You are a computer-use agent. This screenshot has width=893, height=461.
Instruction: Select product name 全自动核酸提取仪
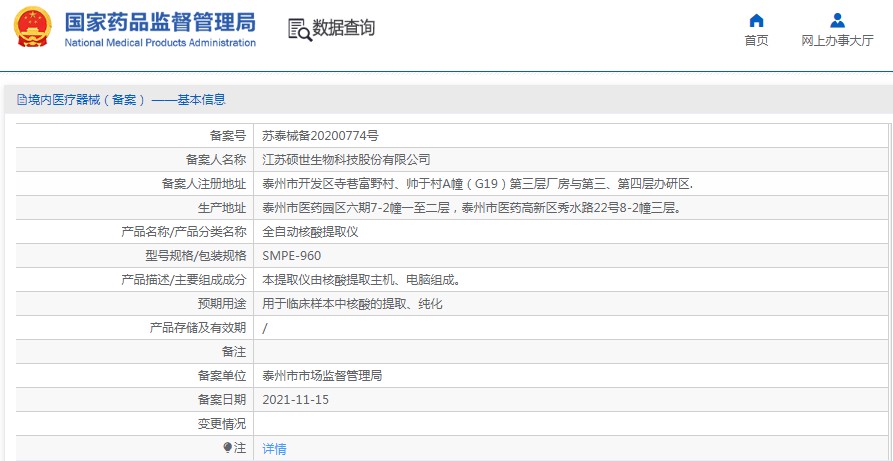310,232
